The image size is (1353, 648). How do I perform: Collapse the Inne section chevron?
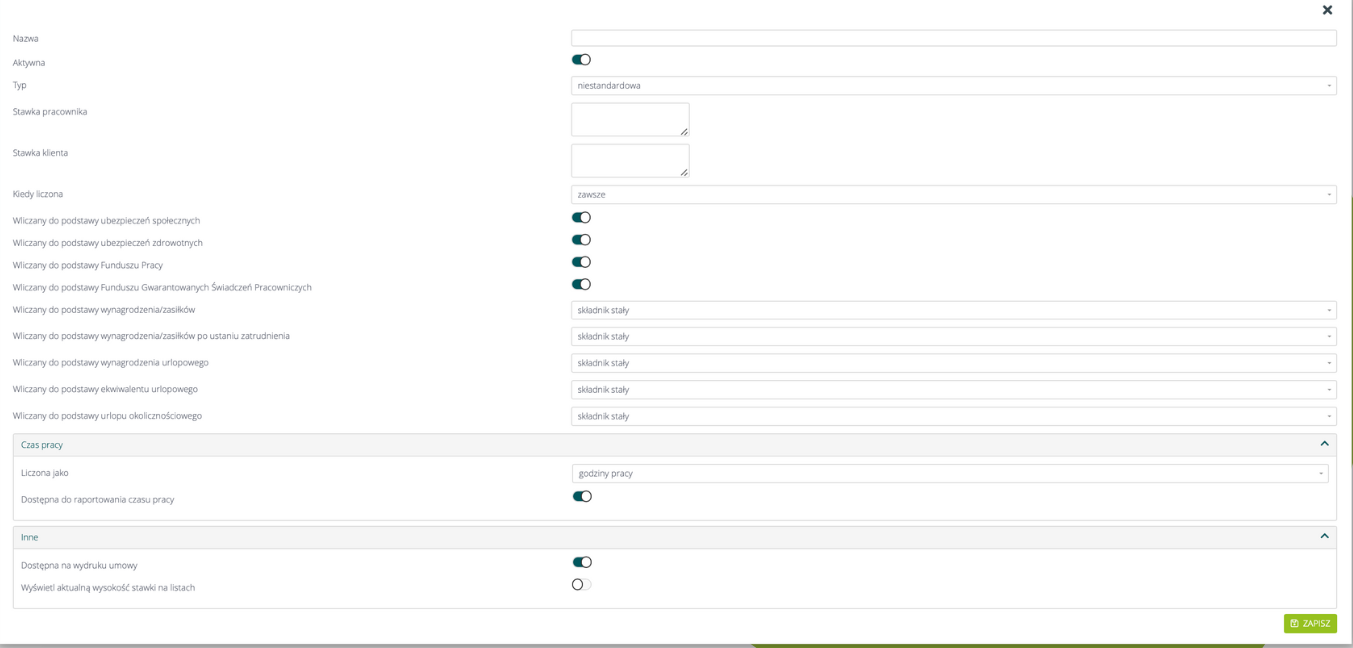click(1324, 537)
